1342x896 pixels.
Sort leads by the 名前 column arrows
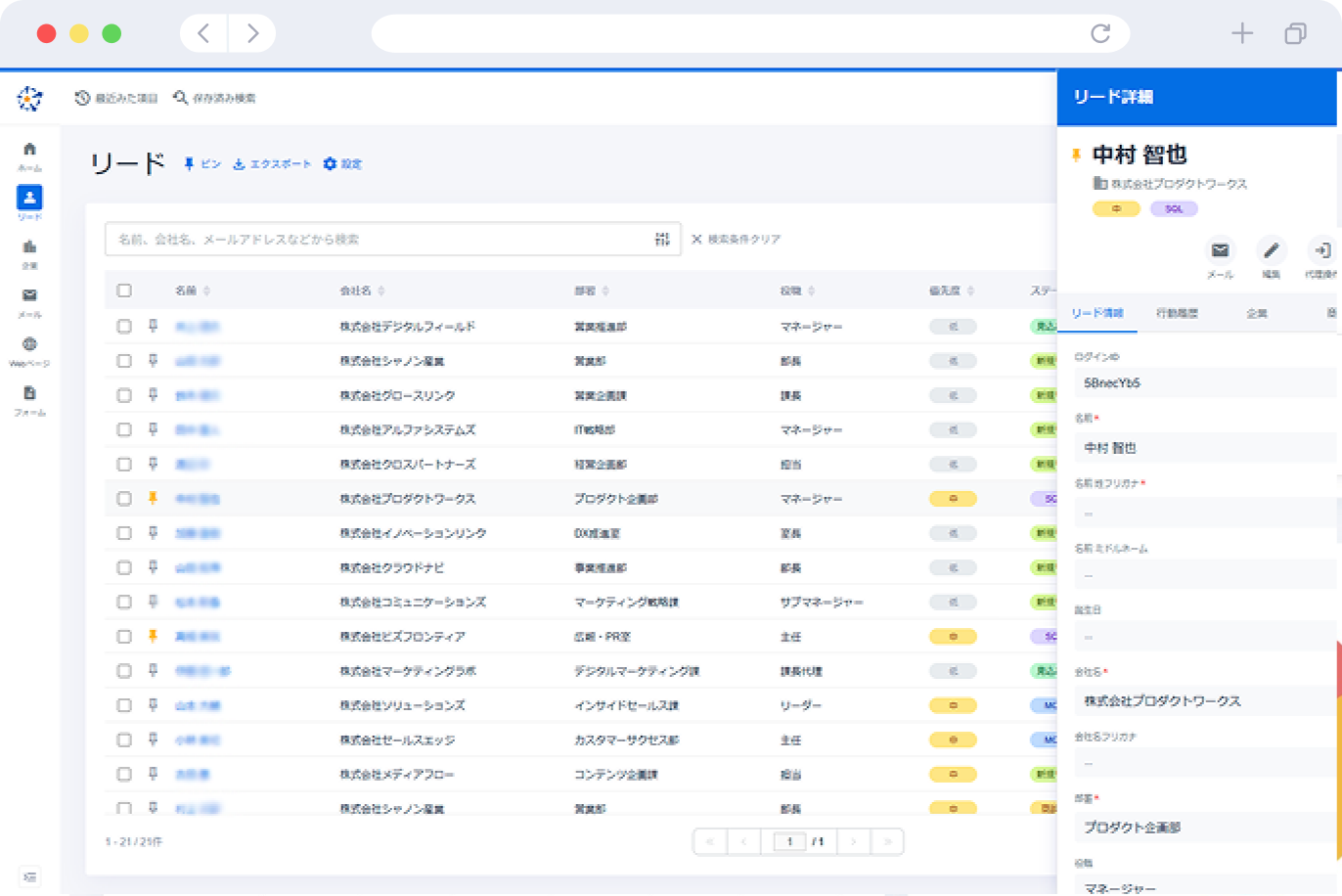pyautogui.click(x=206, y=290)
